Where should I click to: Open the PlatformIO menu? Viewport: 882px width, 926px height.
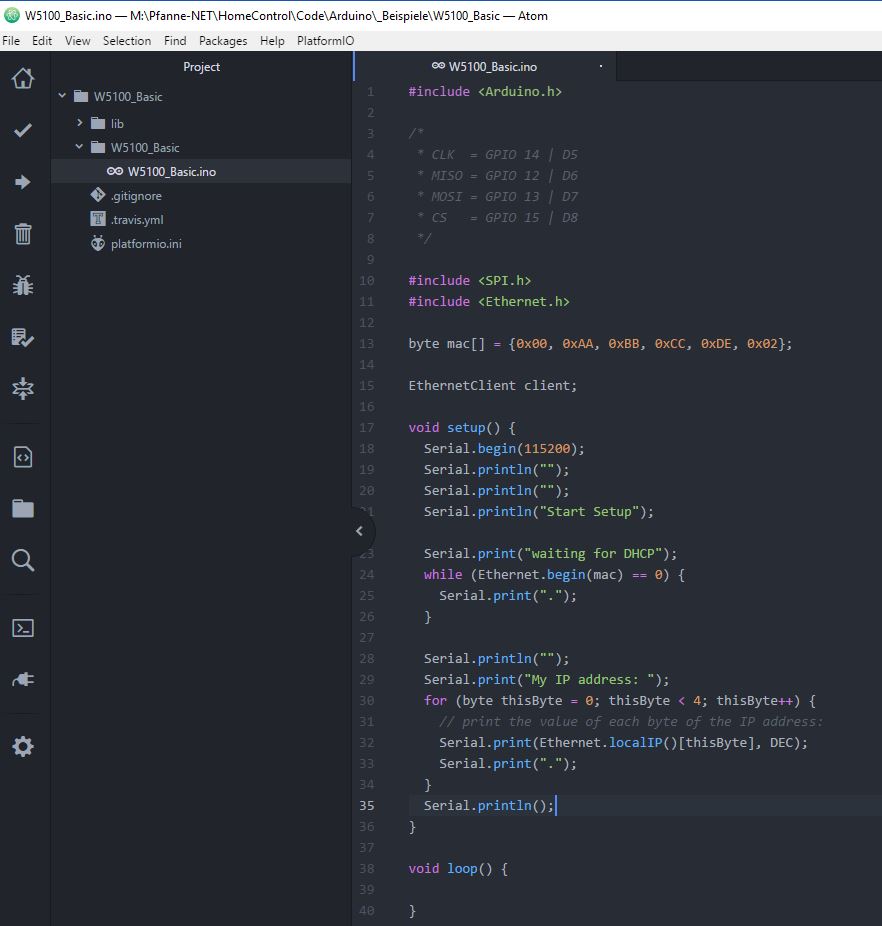pyautogui.click(x=325, y=41)
